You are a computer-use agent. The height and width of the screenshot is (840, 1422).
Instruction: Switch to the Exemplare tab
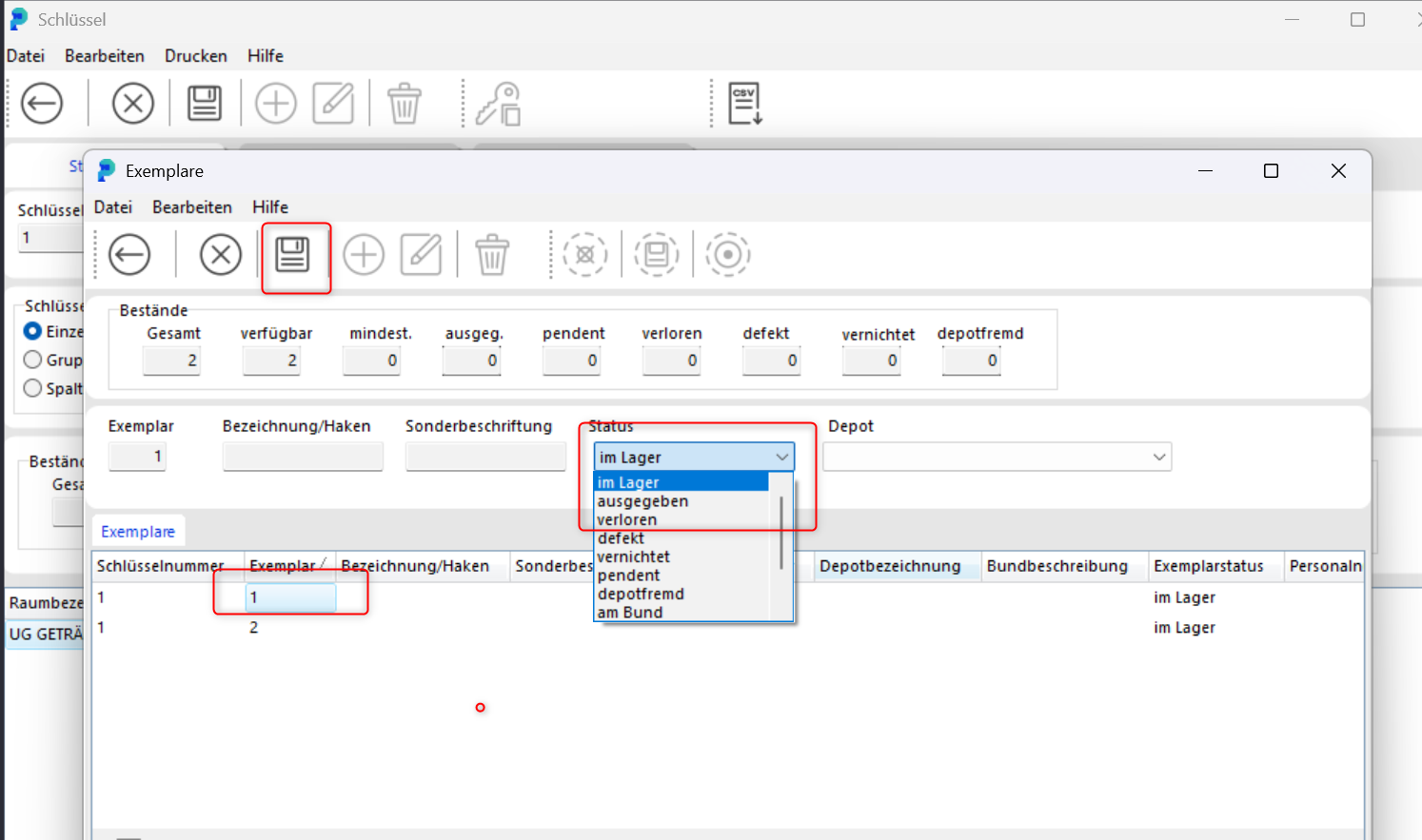tap(138, 532)
